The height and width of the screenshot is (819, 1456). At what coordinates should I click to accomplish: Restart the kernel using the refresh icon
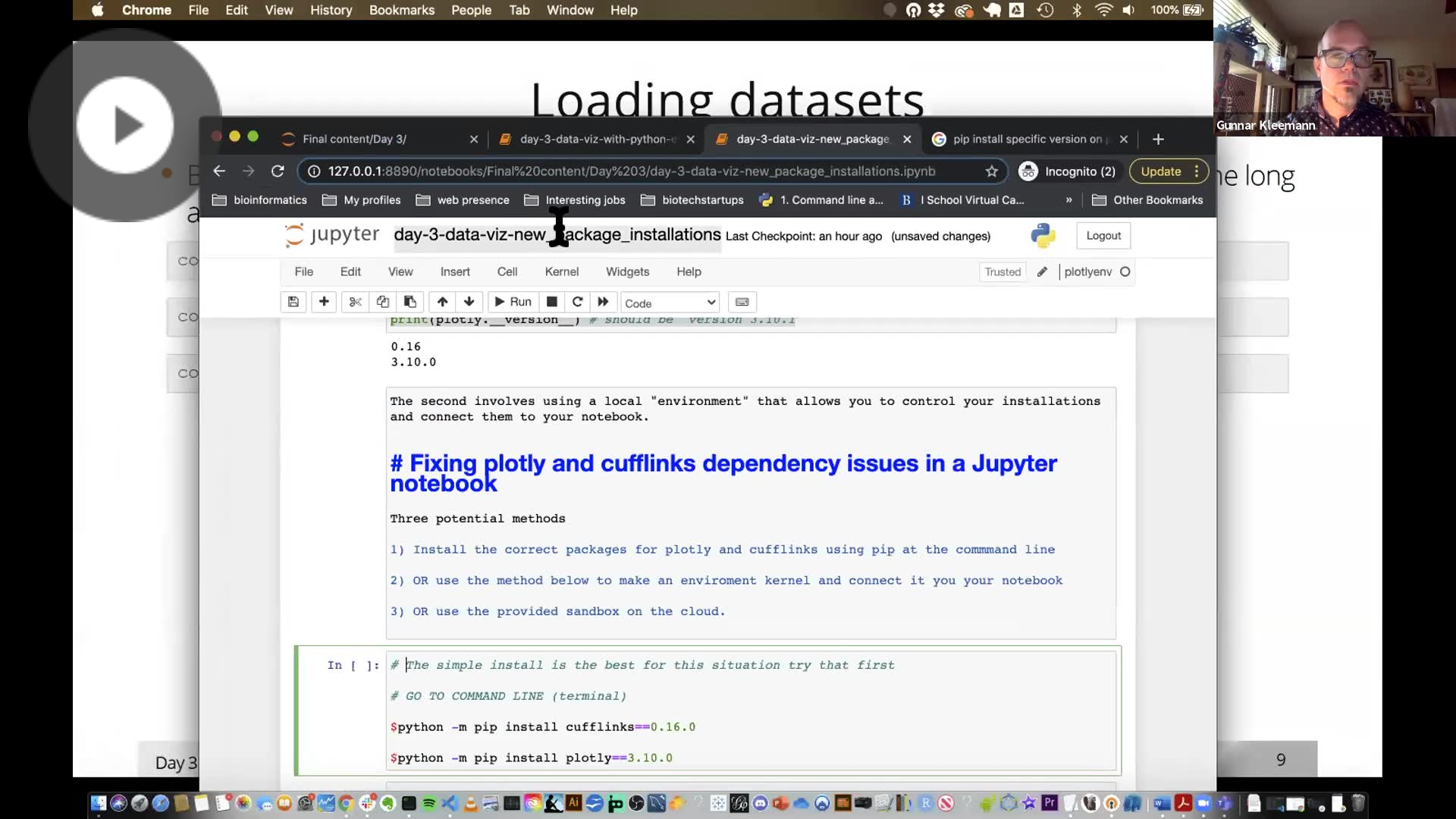[578, 302]
